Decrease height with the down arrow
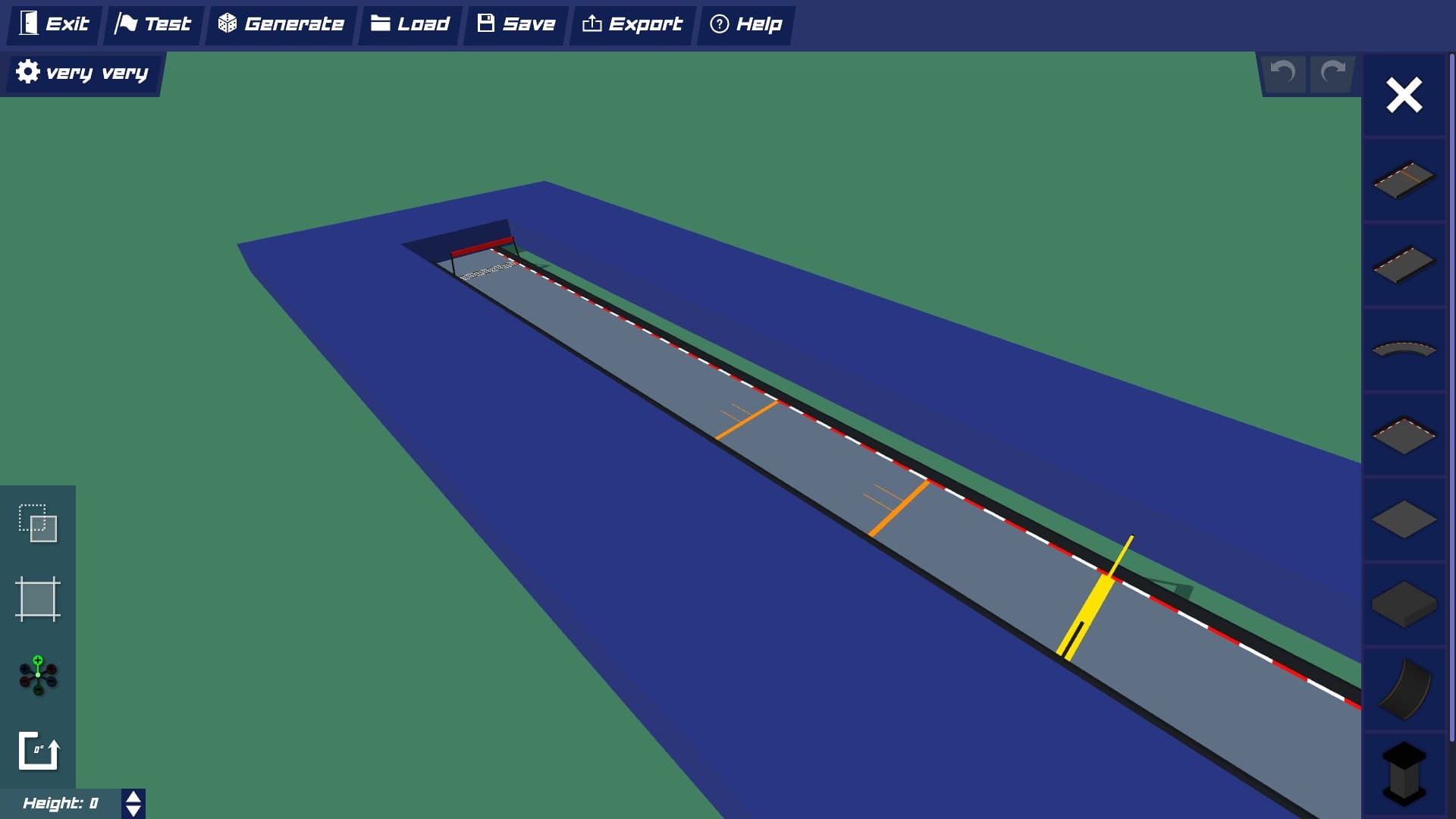1456x819 pixels. pos(133,811)
